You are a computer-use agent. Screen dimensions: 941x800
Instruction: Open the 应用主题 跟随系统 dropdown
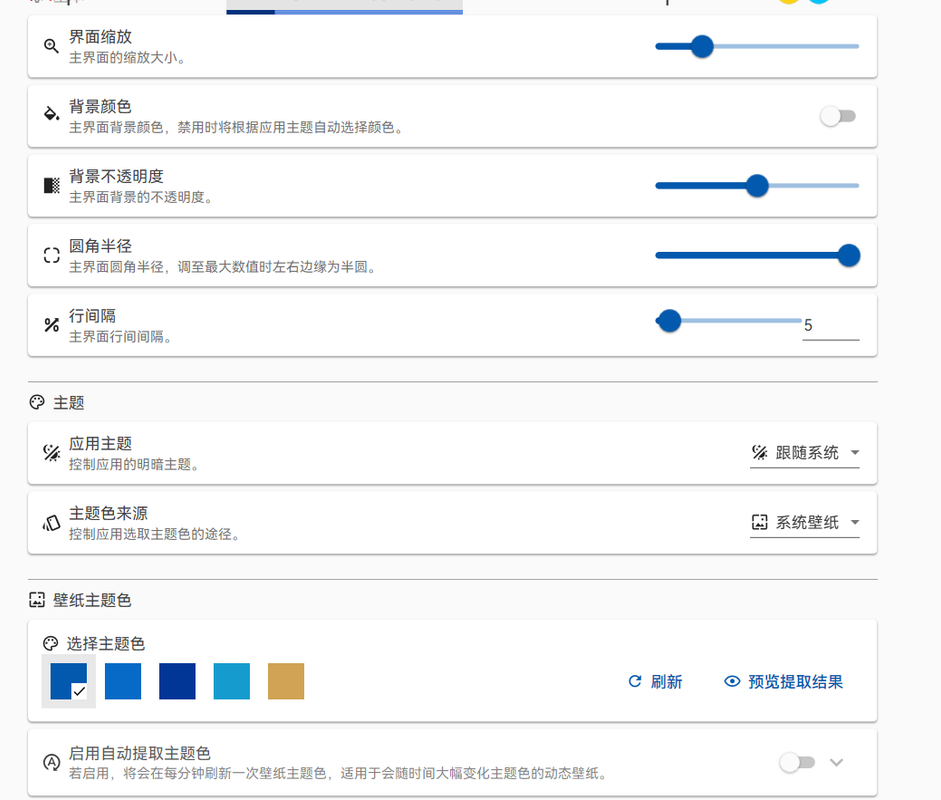click(x=804, y=453)
